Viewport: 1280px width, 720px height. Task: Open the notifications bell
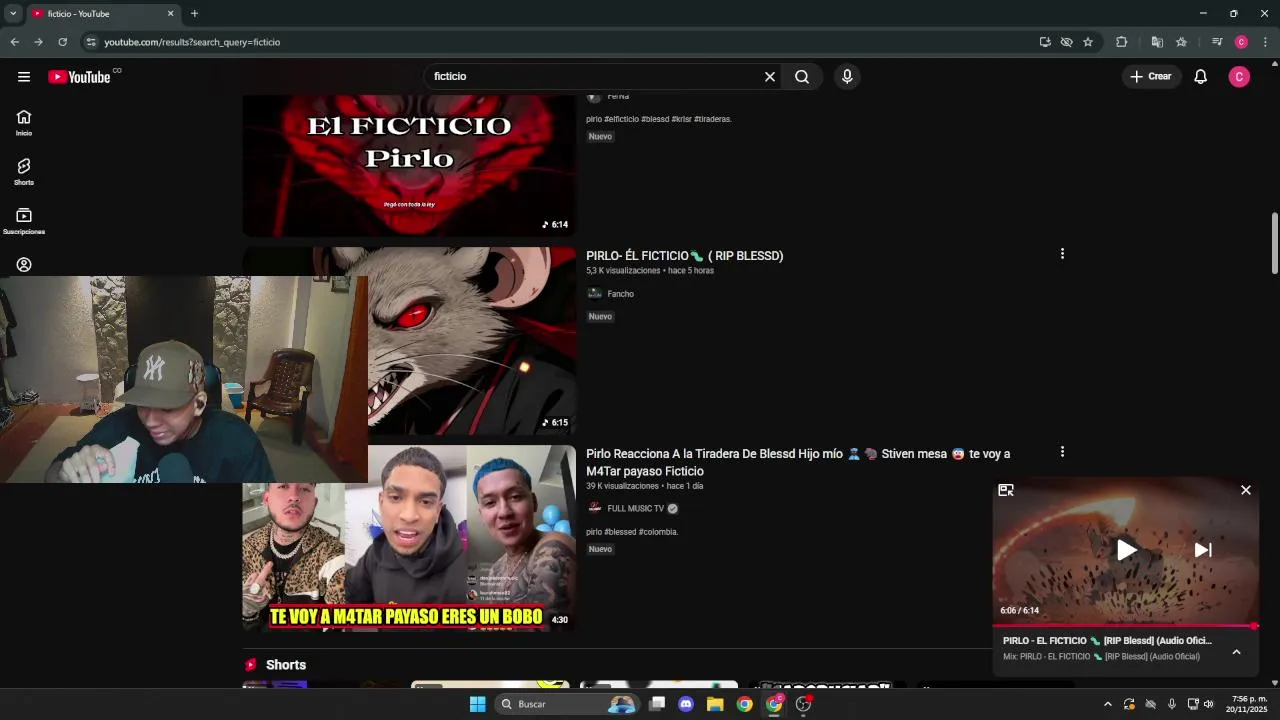coord(1201,77)
